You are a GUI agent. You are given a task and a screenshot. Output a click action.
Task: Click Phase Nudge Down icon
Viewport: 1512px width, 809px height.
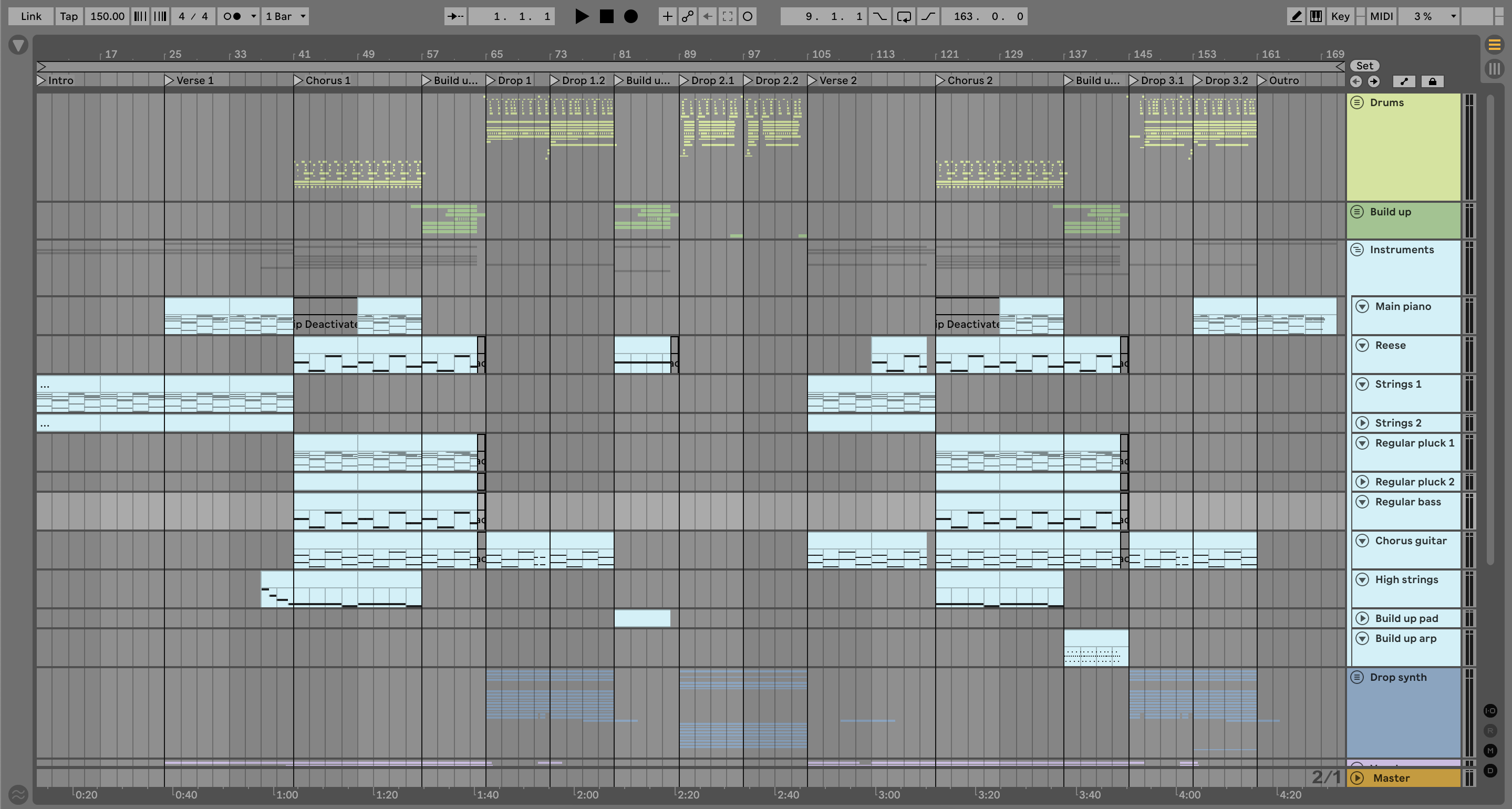click(x=140, y=16)
